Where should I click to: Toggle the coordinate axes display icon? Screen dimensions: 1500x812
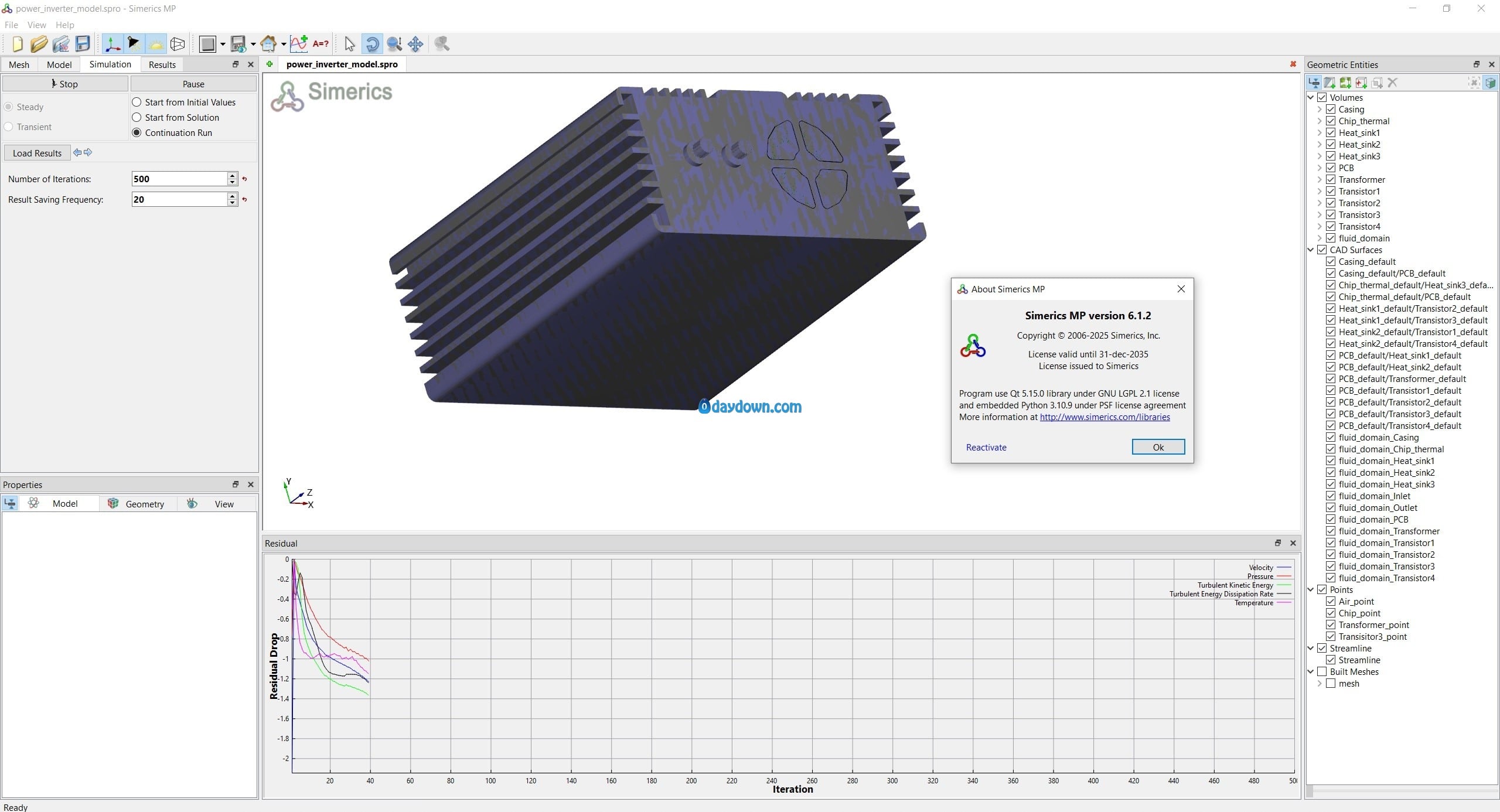(x=112, y=44)
